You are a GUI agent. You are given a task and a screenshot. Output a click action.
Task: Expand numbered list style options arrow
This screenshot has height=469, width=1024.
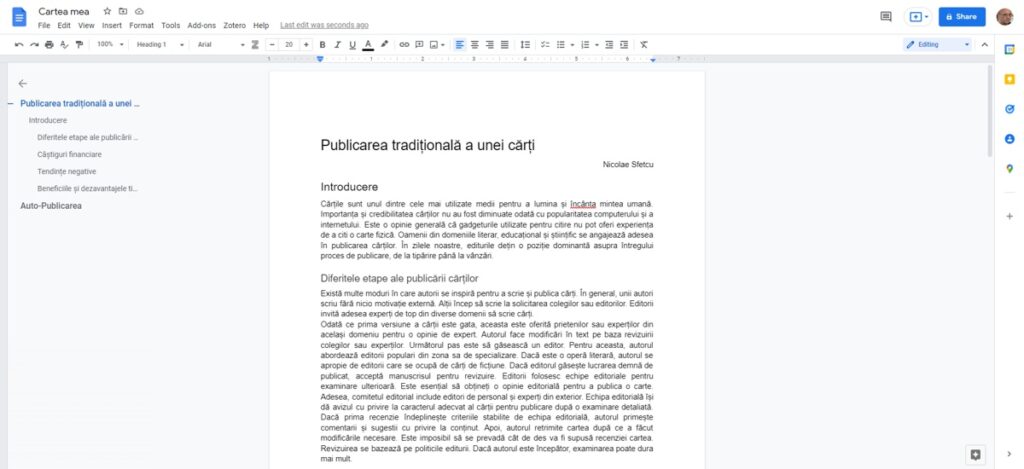pyautogui.click(x=597, y=44)
